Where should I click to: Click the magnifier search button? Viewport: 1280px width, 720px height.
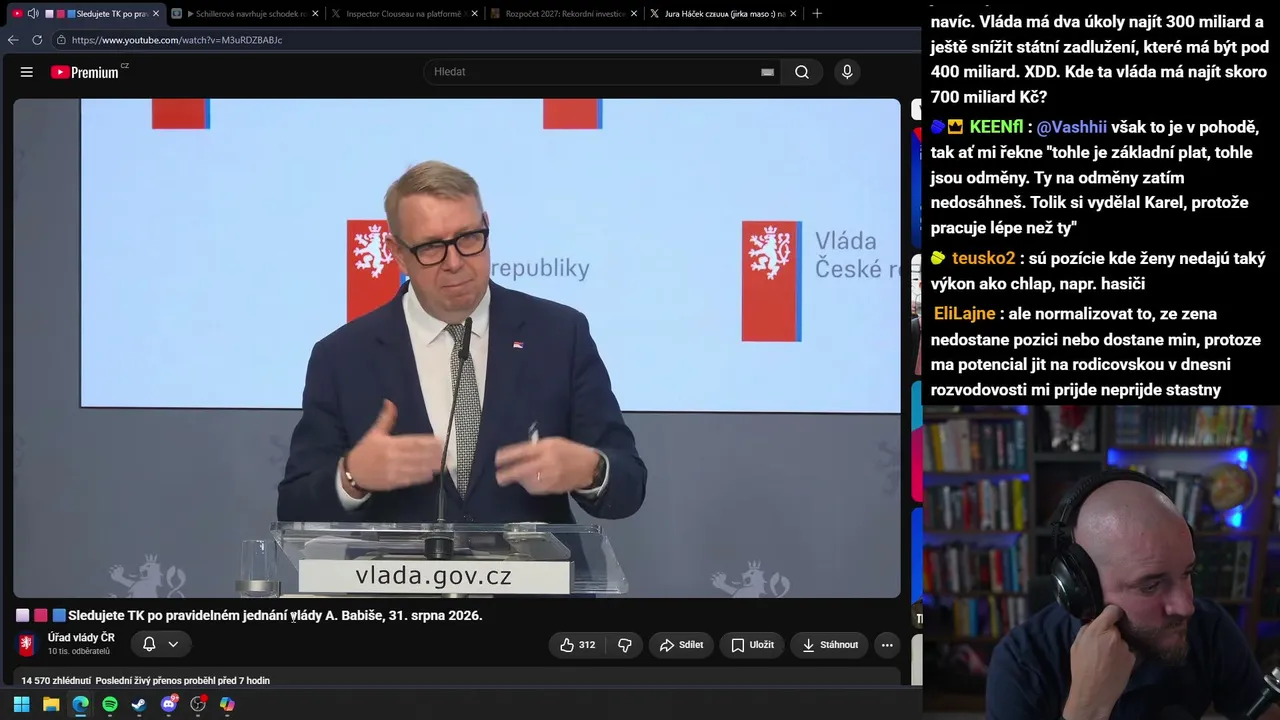coord(802,72)
